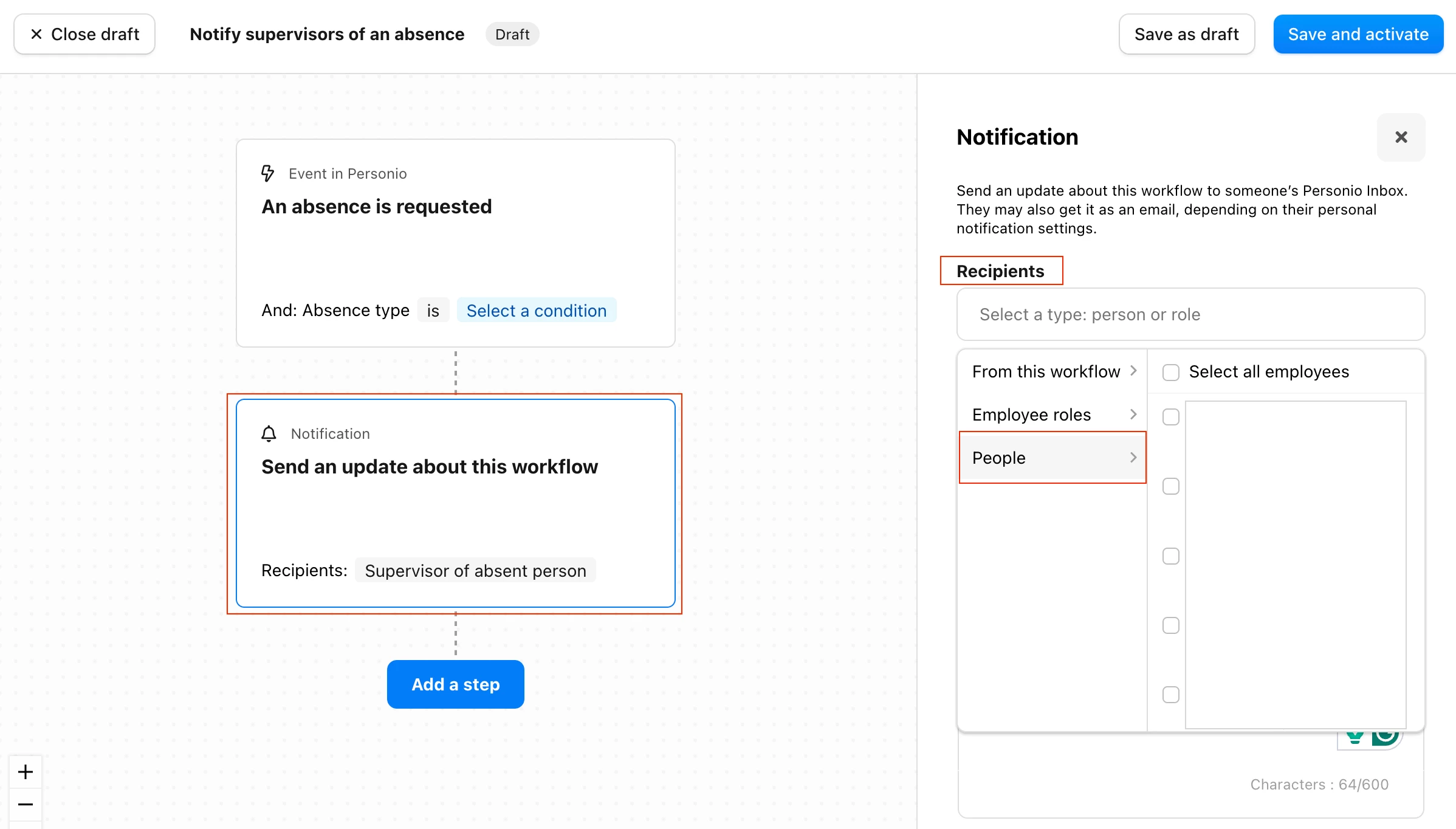Tick the first employee checkbox
The width and height of the screenshot is (1456, 829).
tap(1170, 417)
